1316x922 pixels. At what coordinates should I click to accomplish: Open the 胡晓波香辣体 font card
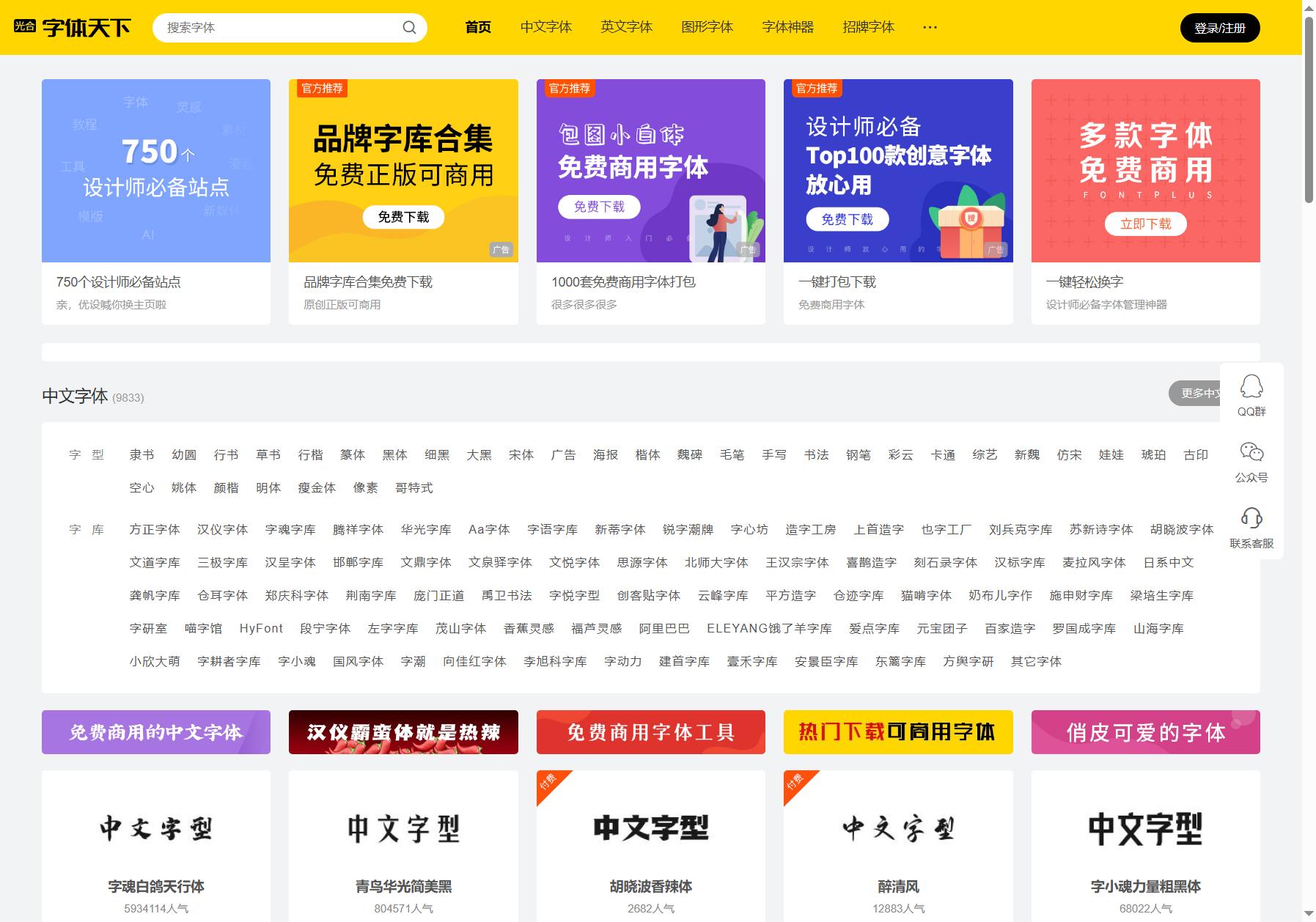(651, 846)
